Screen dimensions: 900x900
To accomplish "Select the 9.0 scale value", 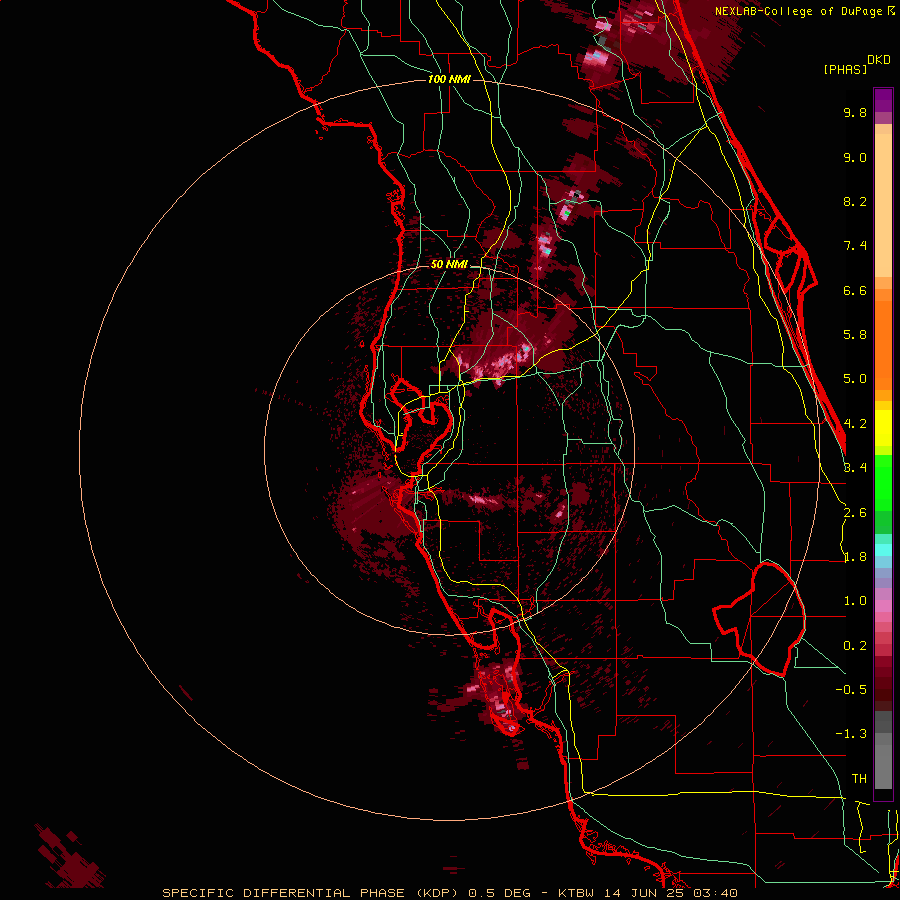I will [x=855, y=157].
